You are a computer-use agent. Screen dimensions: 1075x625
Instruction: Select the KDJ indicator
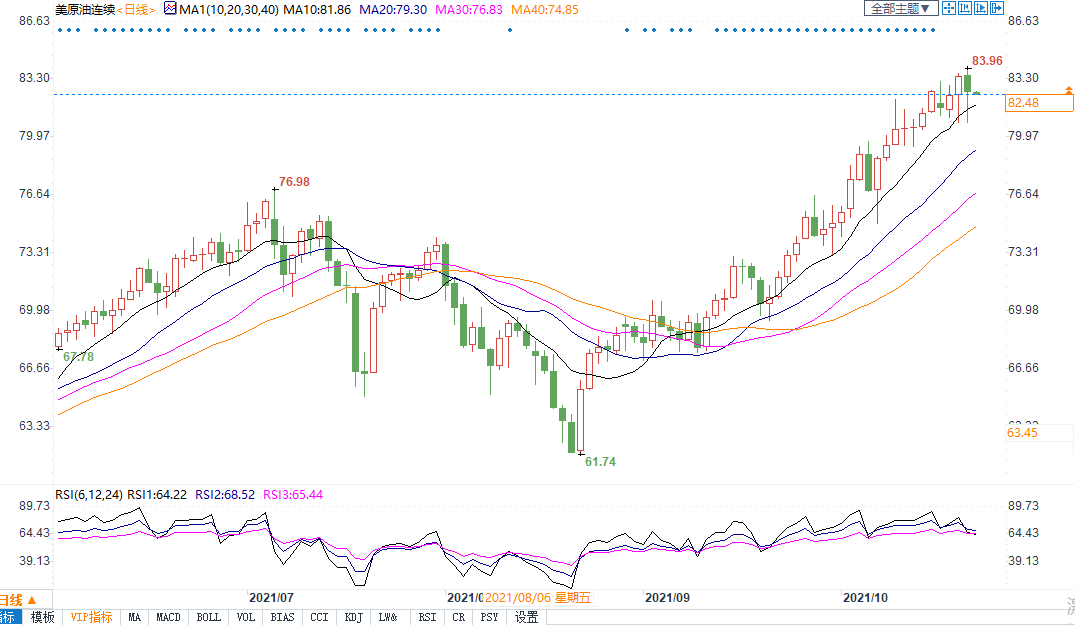[x=353, y=617]
